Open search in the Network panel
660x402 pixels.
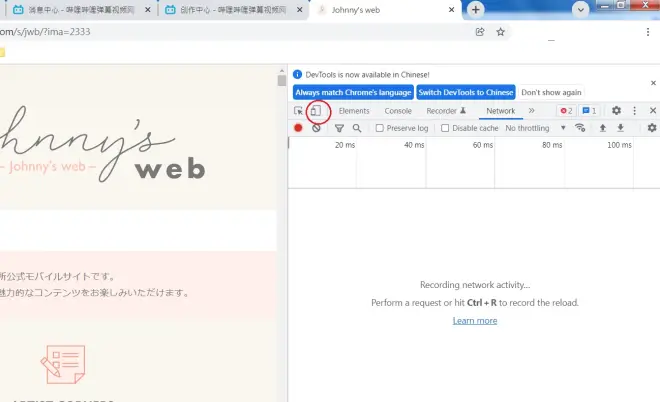tap(357, 128)
